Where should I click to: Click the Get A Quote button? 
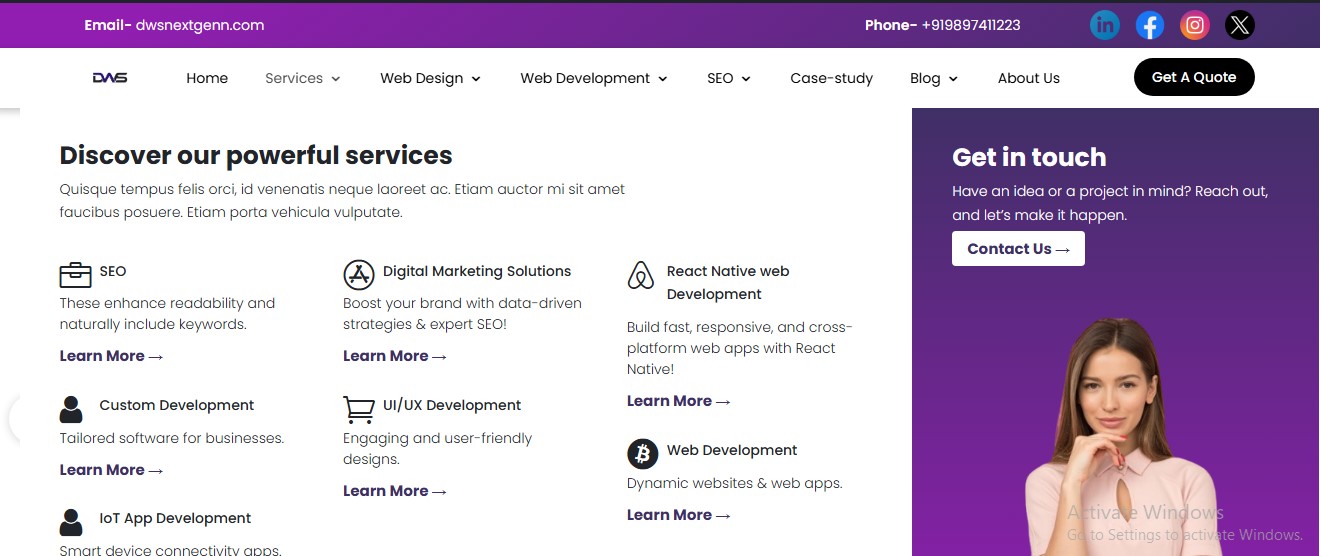click(x=1194, y=77)
